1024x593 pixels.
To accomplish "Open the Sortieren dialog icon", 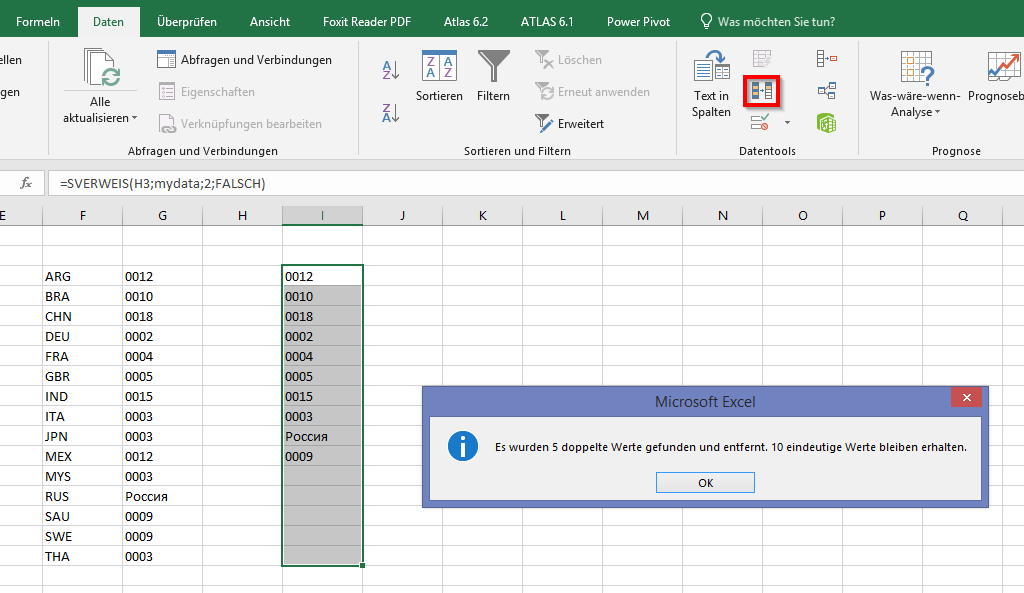I will (439, 68).
